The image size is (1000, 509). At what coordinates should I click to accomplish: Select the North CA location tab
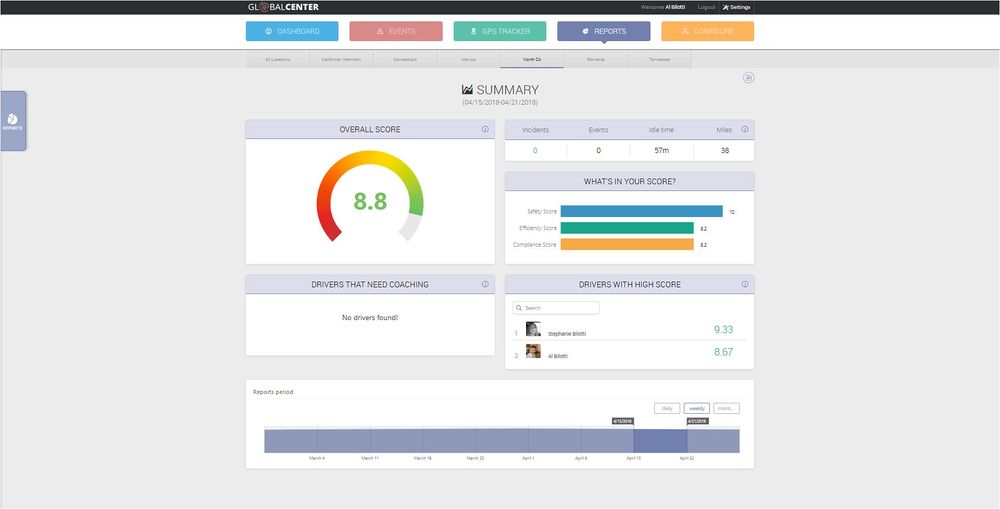[531, 60]
